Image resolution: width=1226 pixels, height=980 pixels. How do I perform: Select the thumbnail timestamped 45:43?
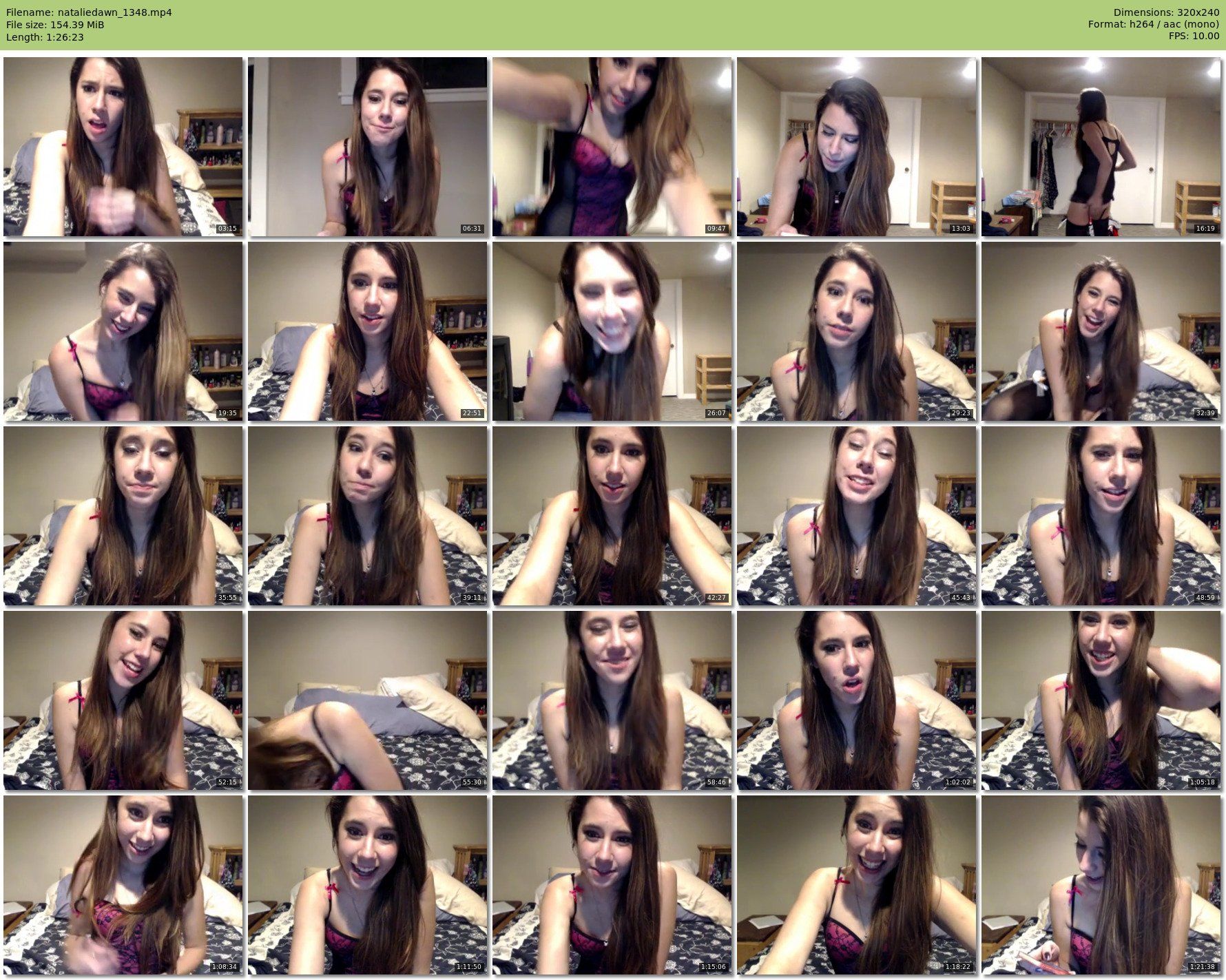click(856, 516)
